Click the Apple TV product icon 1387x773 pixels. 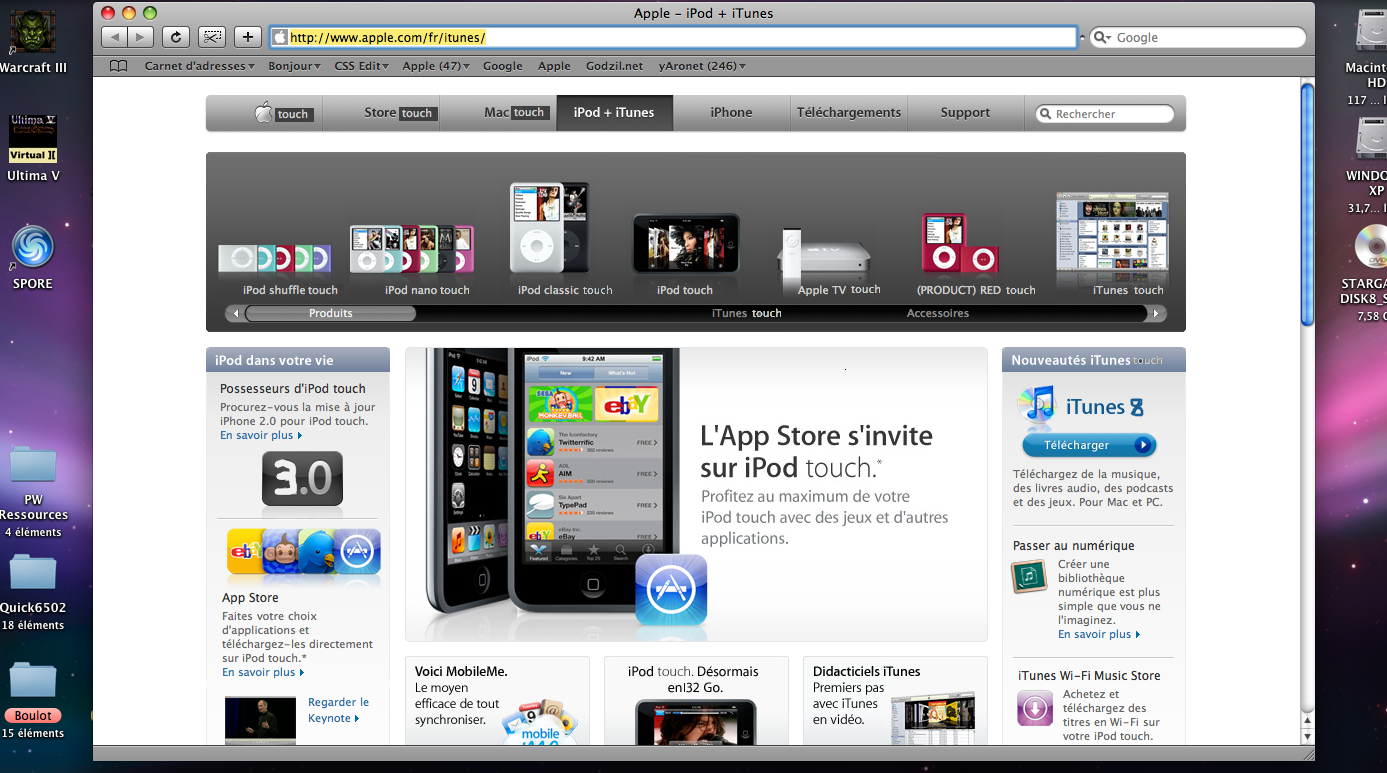coord(824,253)
